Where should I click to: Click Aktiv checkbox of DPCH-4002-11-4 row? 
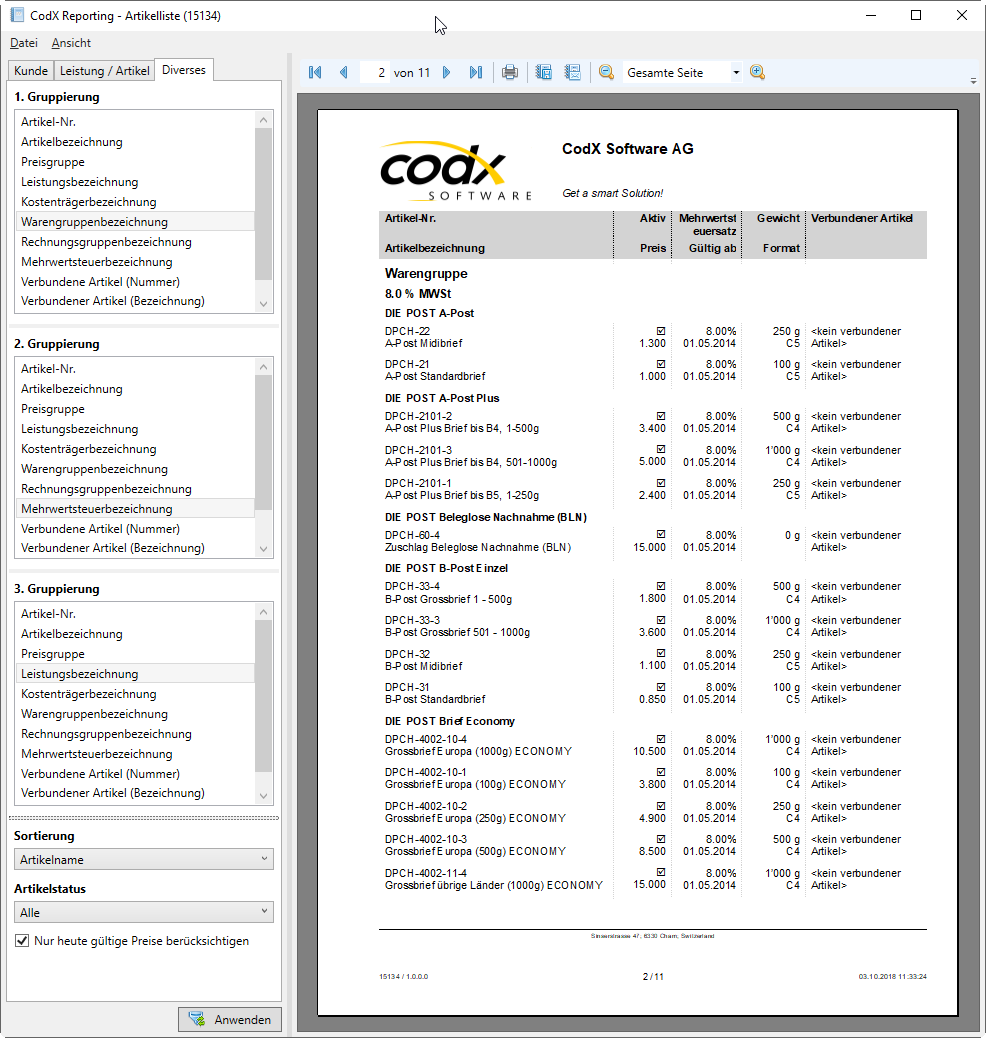point(661,873)
